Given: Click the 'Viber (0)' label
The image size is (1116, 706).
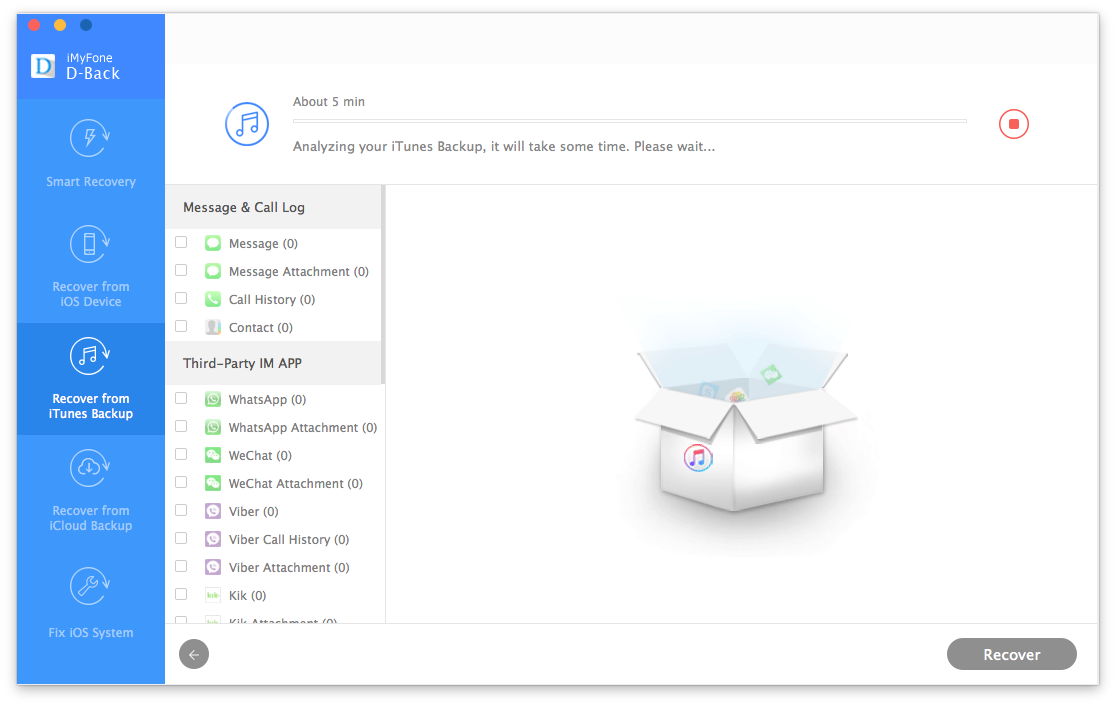Looking at the screenshot, I should coord(253,512).
